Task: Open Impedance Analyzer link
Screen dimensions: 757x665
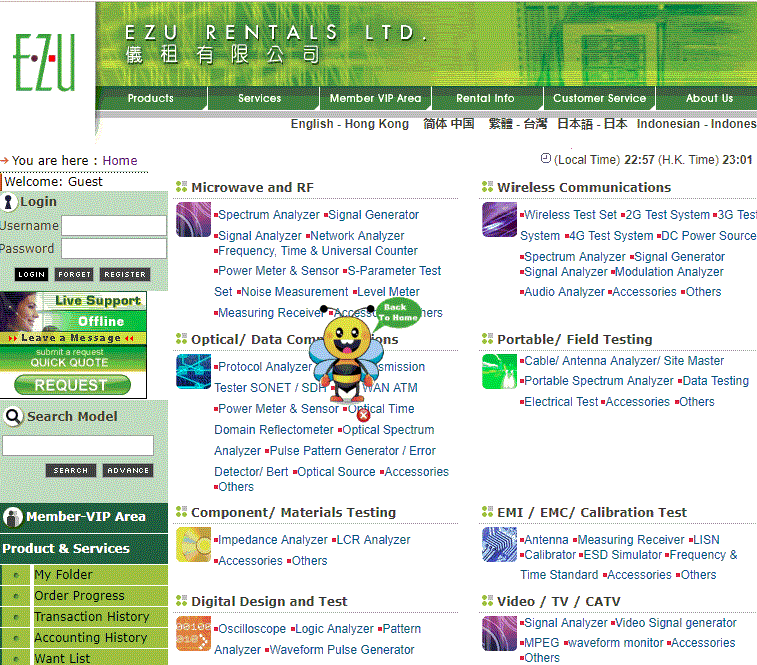Action: [x=273, y=539]
